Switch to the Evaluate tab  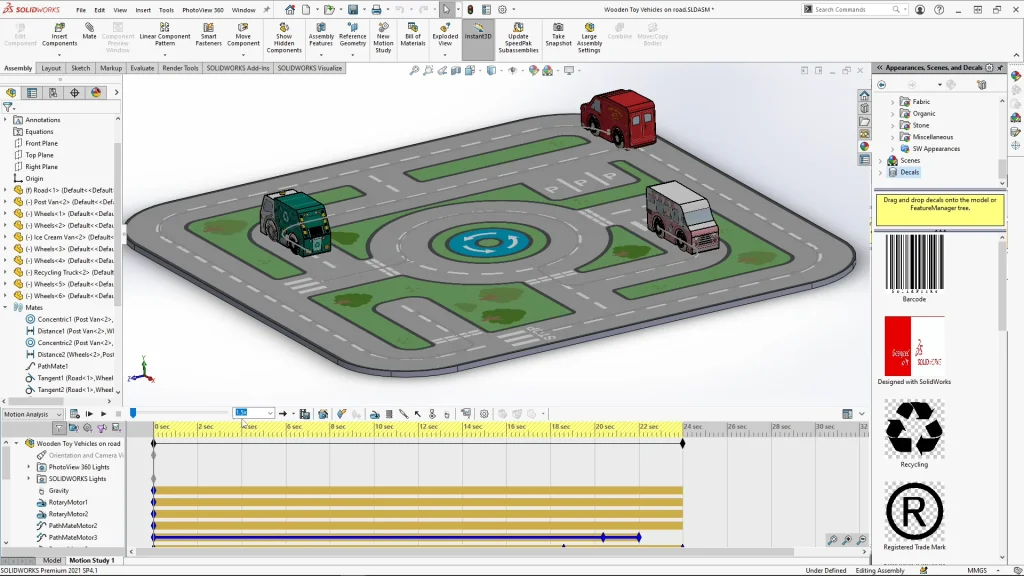click(x=142, y=68)
